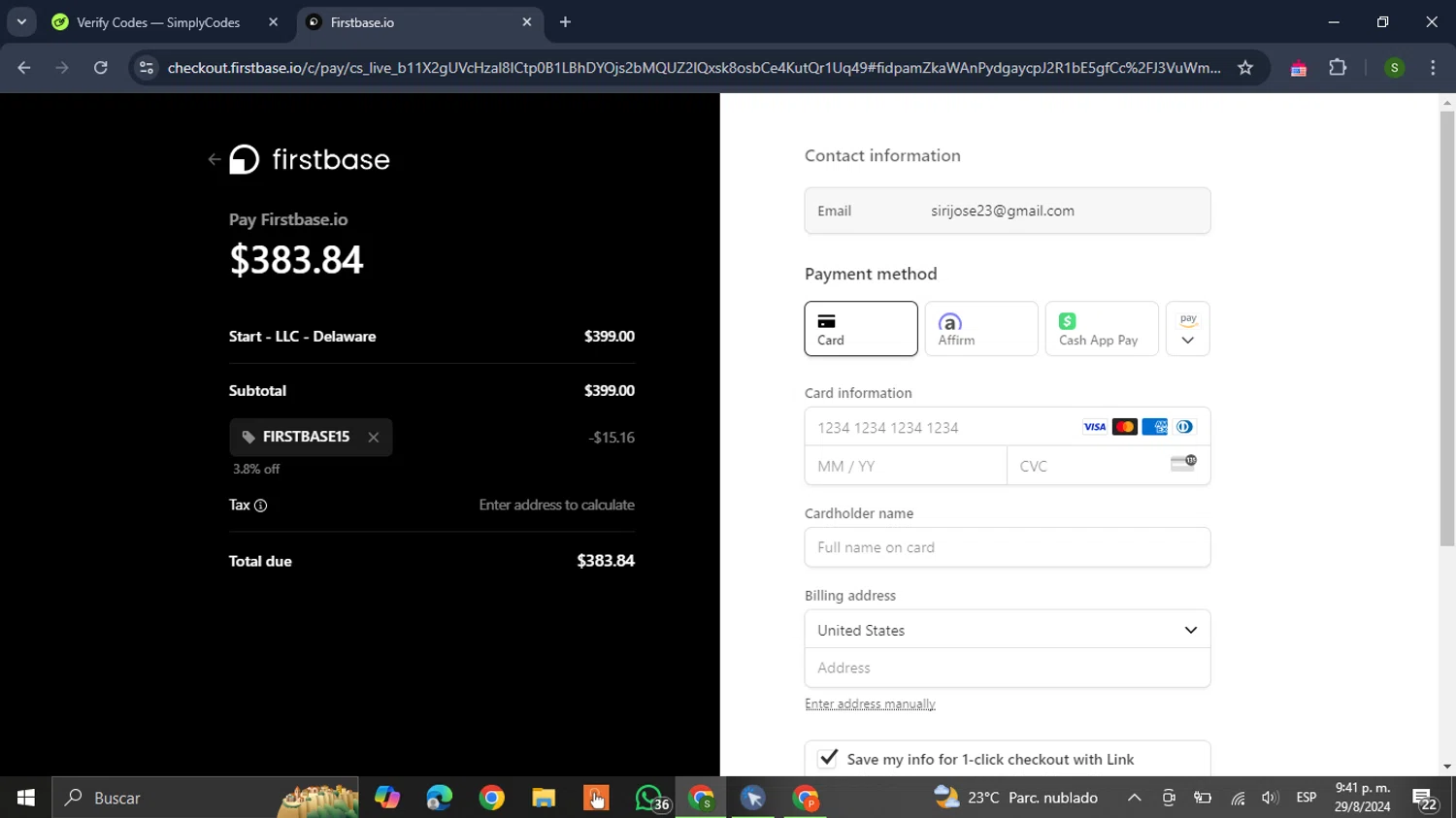Image resolution: width=1456 pixels, height=818 pixels.
Task: Click browser forward button
Action: click(62, 68)
